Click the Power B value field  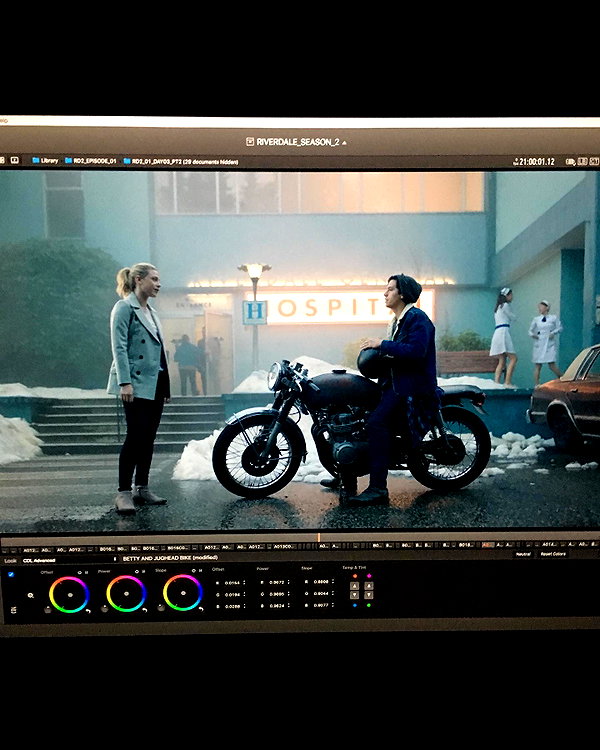click(277, 606)
